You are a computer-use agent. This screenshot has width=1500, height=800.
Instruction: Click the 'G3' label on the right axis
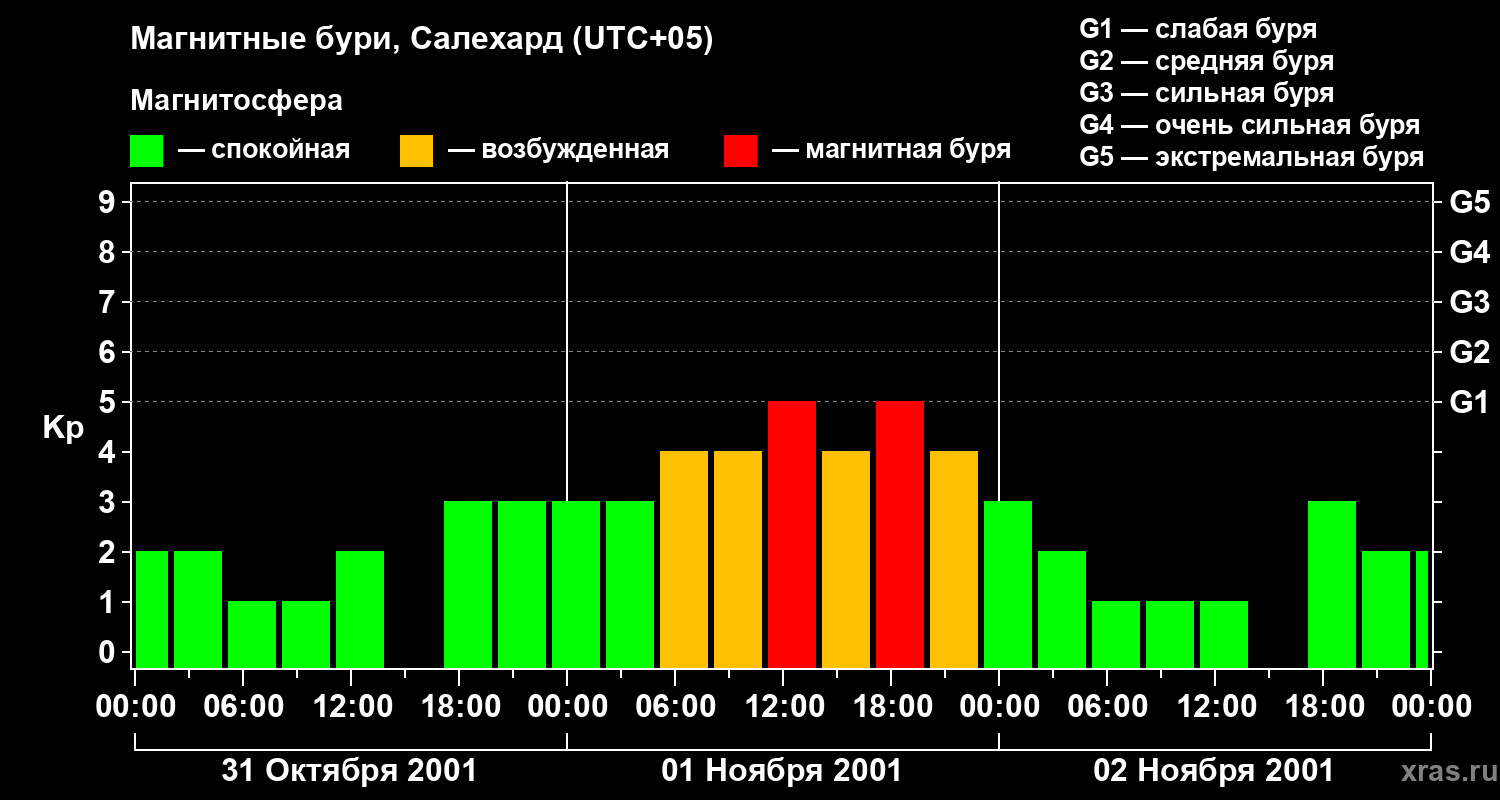1469,302
